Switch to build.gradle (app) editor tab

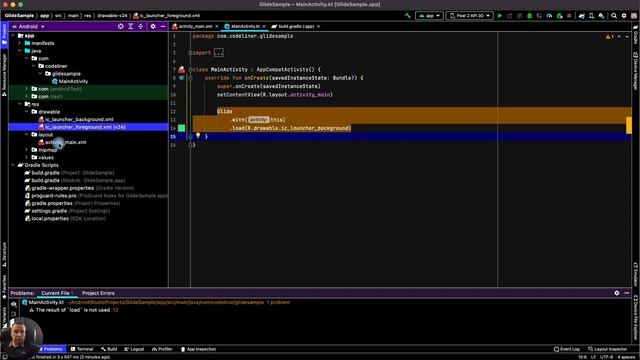[x=296, y=26]
